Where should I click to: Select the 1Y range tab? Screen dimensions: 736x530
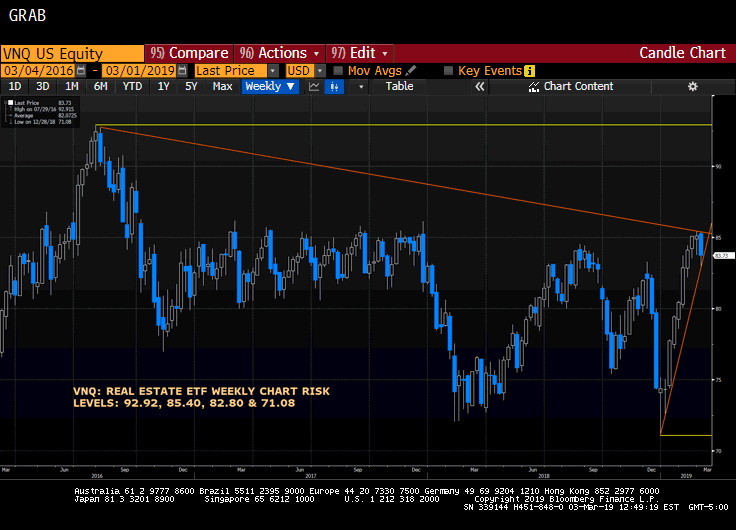(163, 86)
